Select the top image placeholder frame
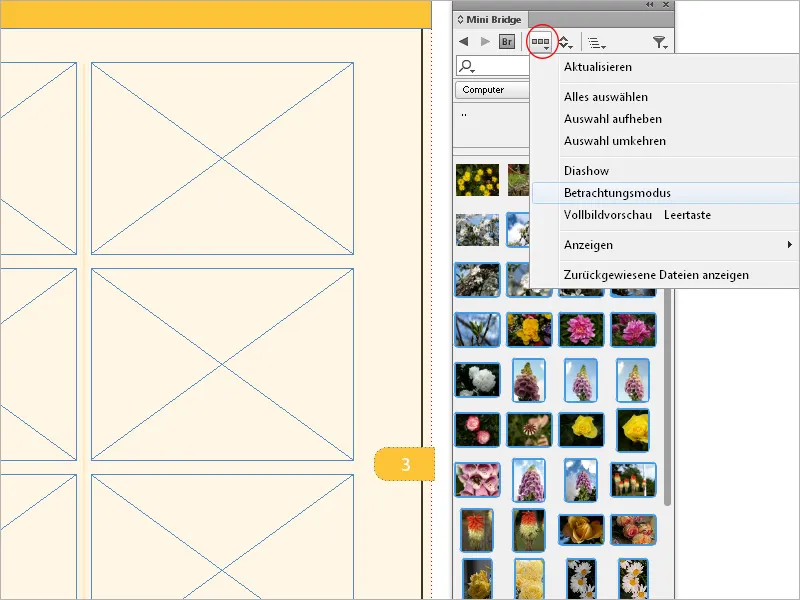Viewport: 800px width, 600px height. (x=222, y=158)
